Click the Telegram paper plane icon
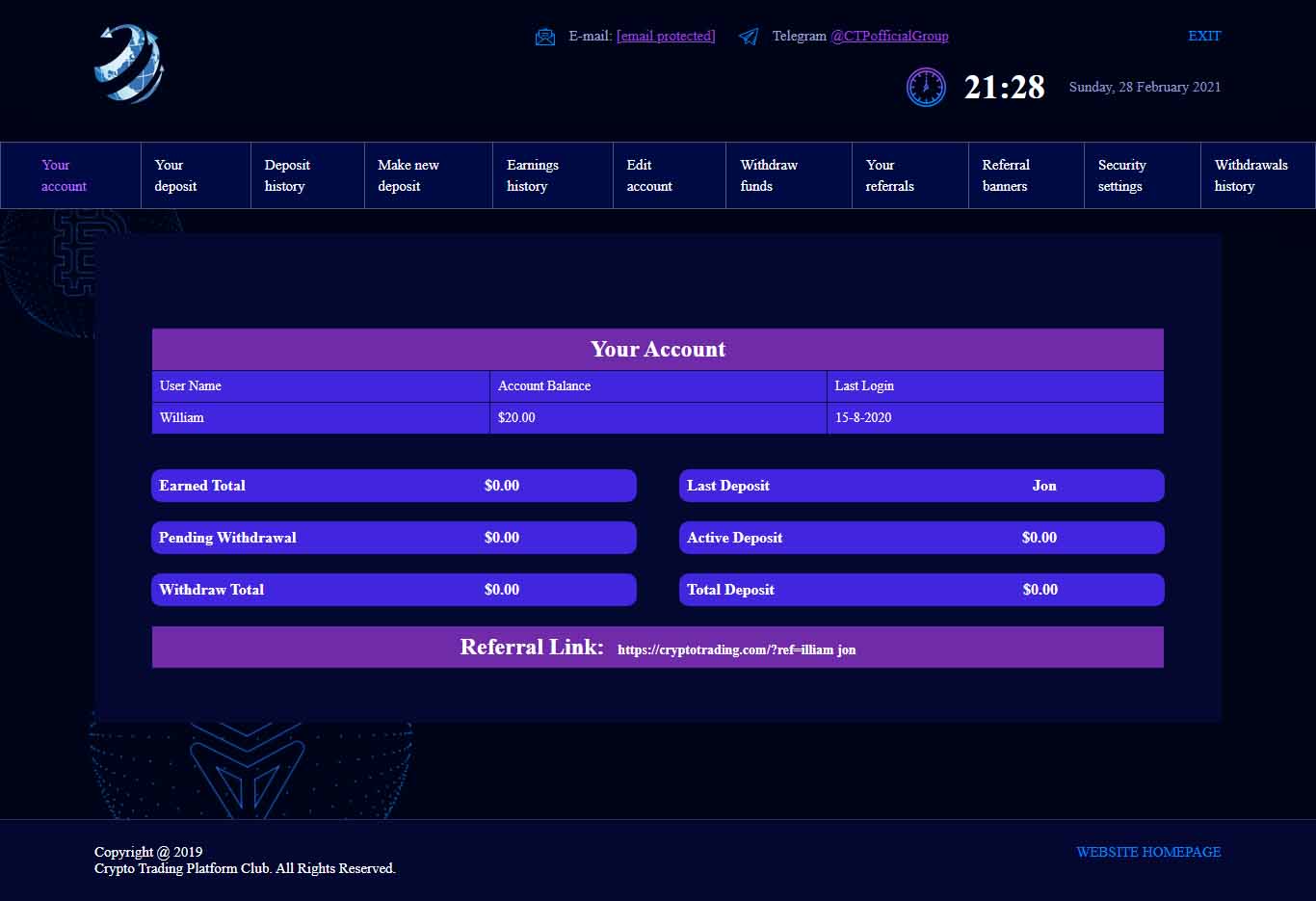 tap(749, 37)
